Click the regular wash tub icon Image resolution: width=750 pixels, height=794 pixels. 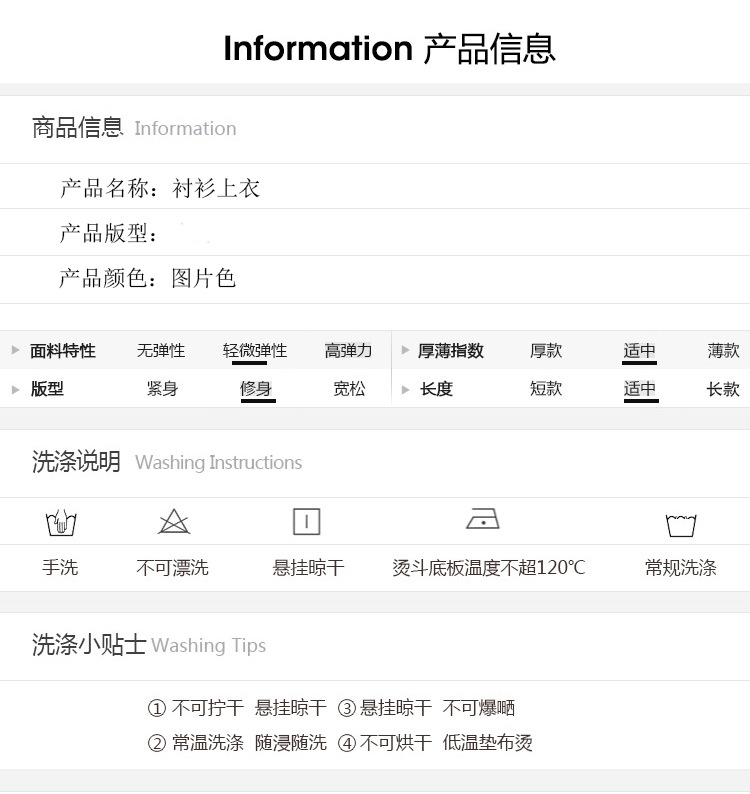[x=681, y=526]
